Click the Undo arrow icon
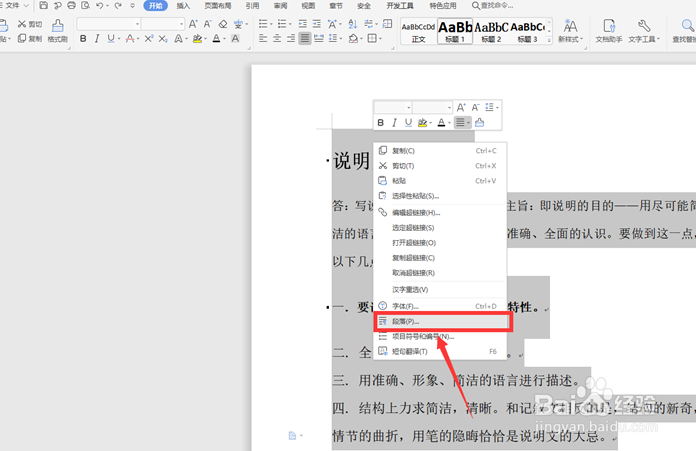 click(99, 5)
